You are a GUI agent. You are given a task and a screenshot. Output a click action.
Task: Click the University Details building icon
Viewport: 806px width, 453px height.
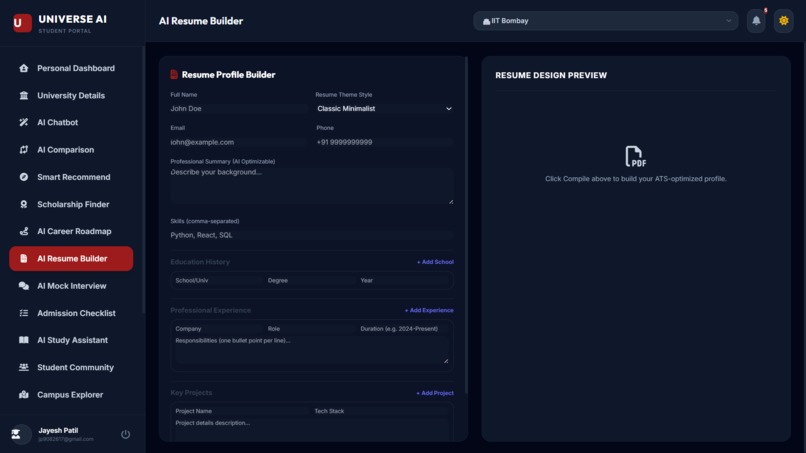point(24,95)
